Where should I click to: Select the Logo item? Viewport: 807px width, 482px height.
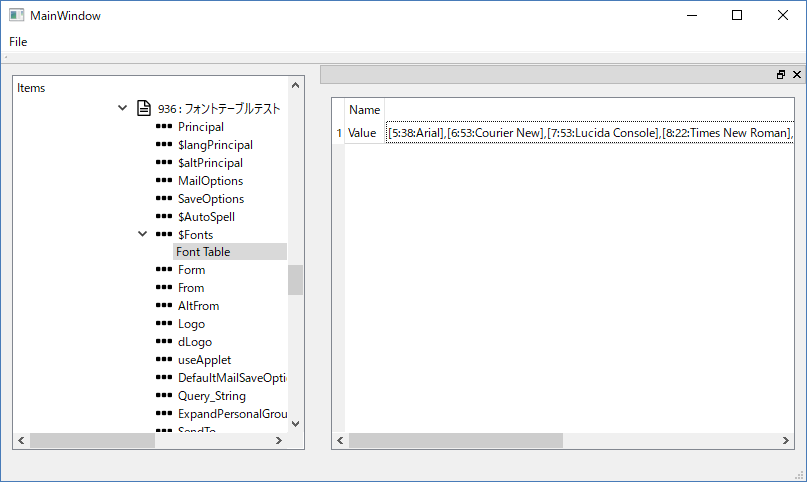coord(191,324)
